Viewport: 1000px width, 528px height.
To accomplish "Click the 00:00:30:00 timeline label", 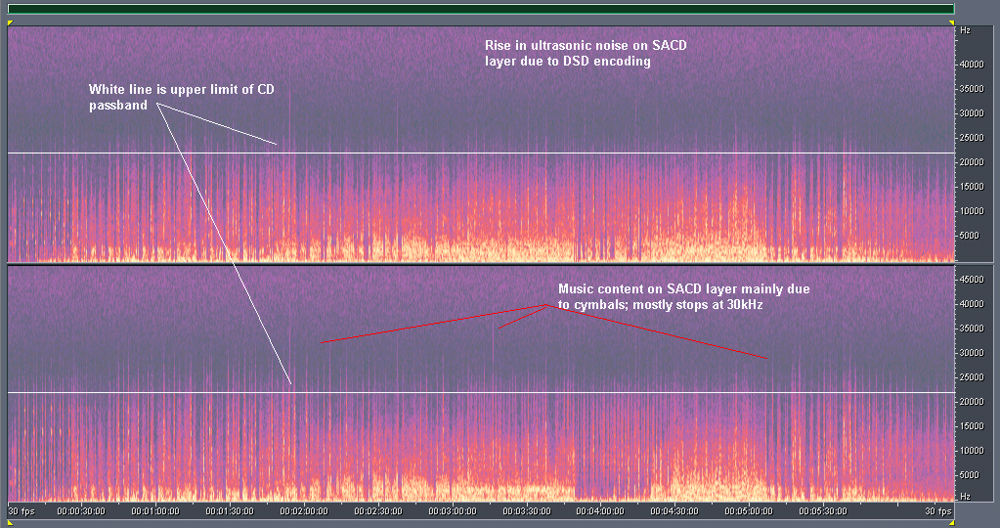I will (80, 511).
